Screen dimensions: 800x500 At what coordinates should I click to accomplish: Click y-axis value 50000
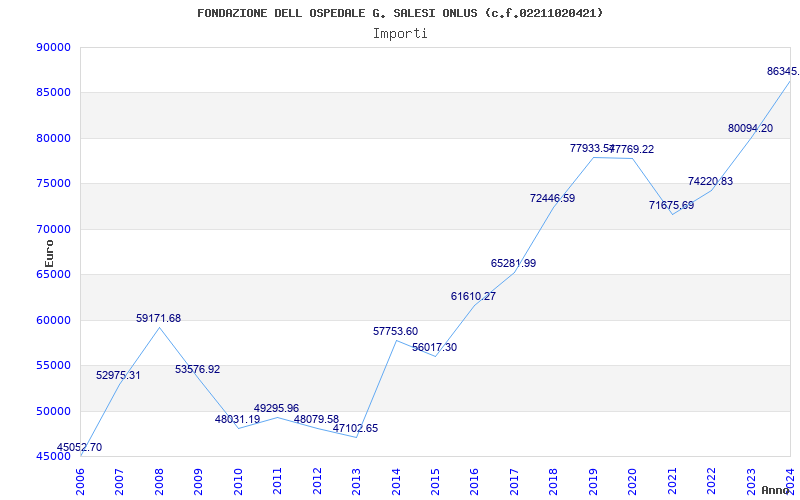point(54,411)
